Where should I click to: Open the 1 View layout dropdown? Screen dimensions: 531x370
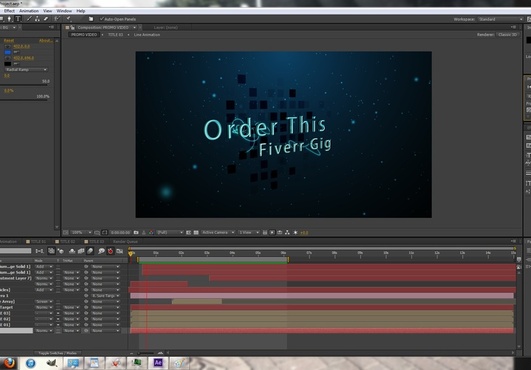pyautogui.click(x=249, y=233)
